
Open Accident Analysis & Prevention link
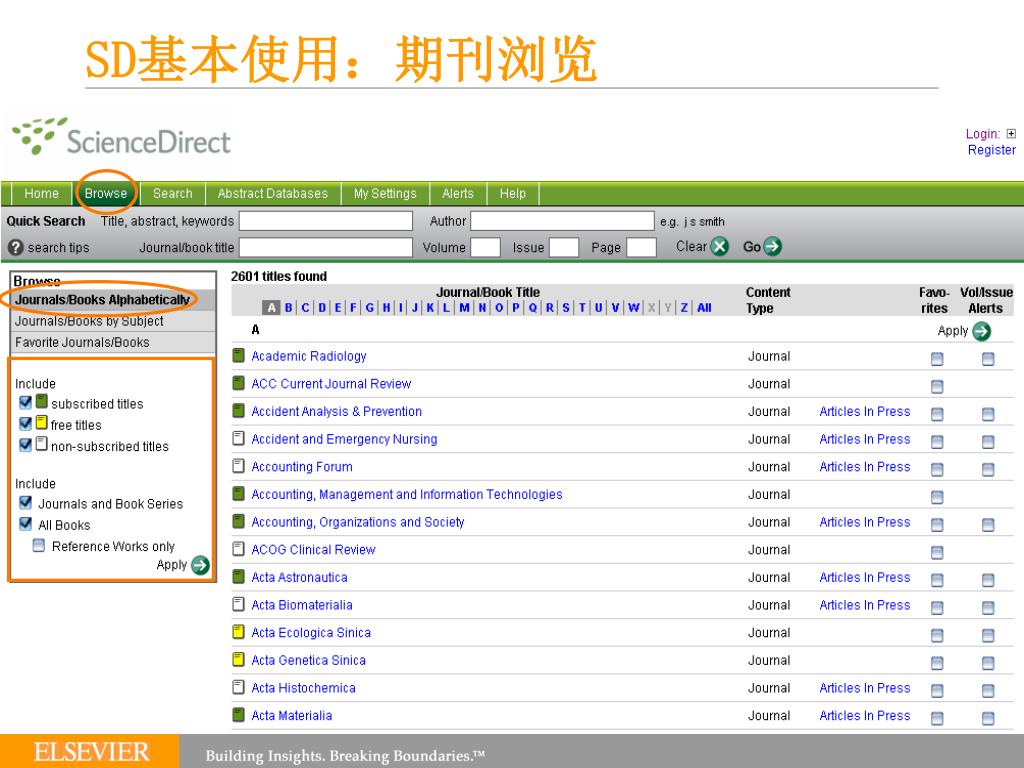pyautogui.click(x=336, y=411)
